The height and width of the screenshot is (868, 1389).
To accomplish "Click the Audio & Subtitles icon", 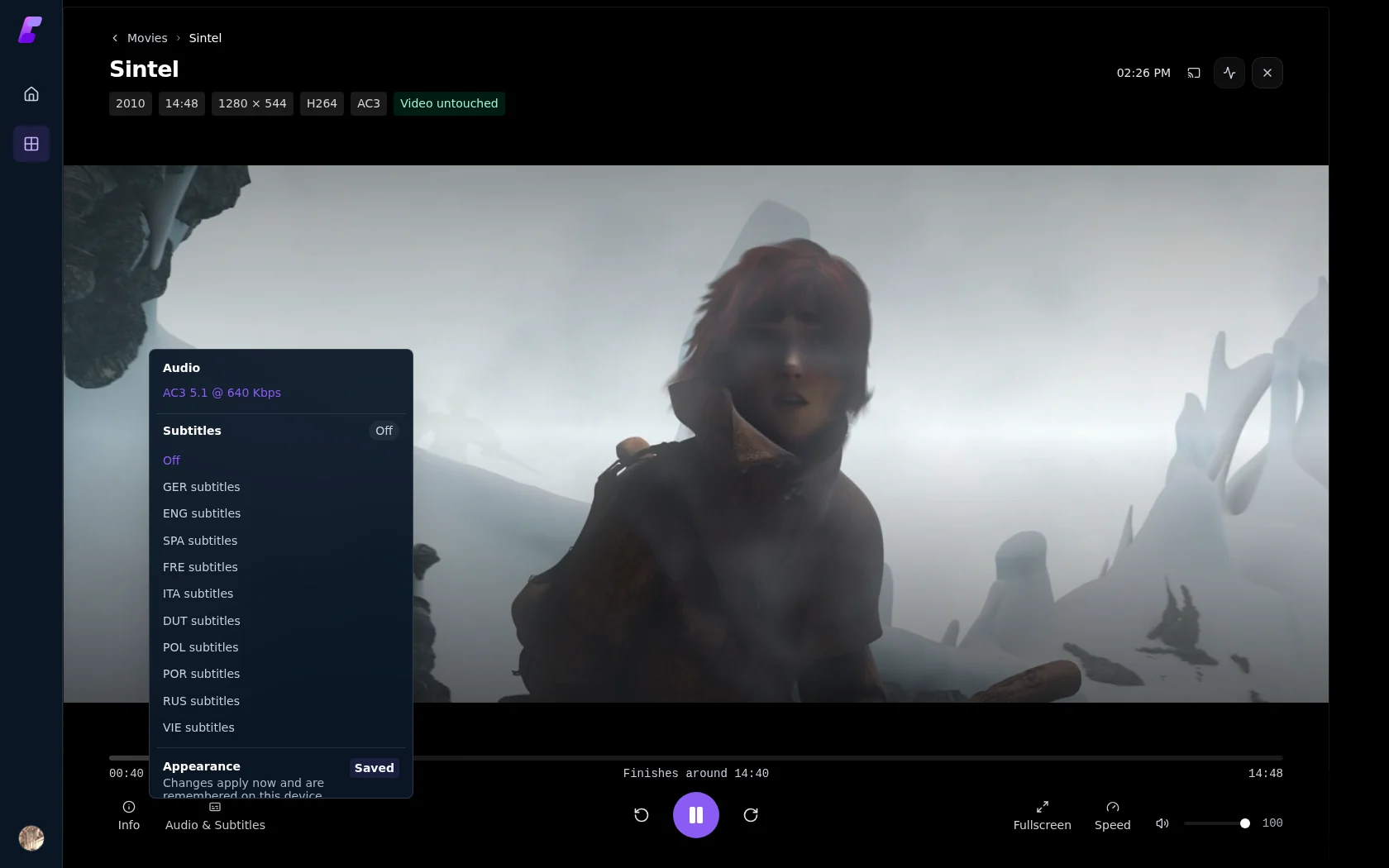I will tap(215, 815).
